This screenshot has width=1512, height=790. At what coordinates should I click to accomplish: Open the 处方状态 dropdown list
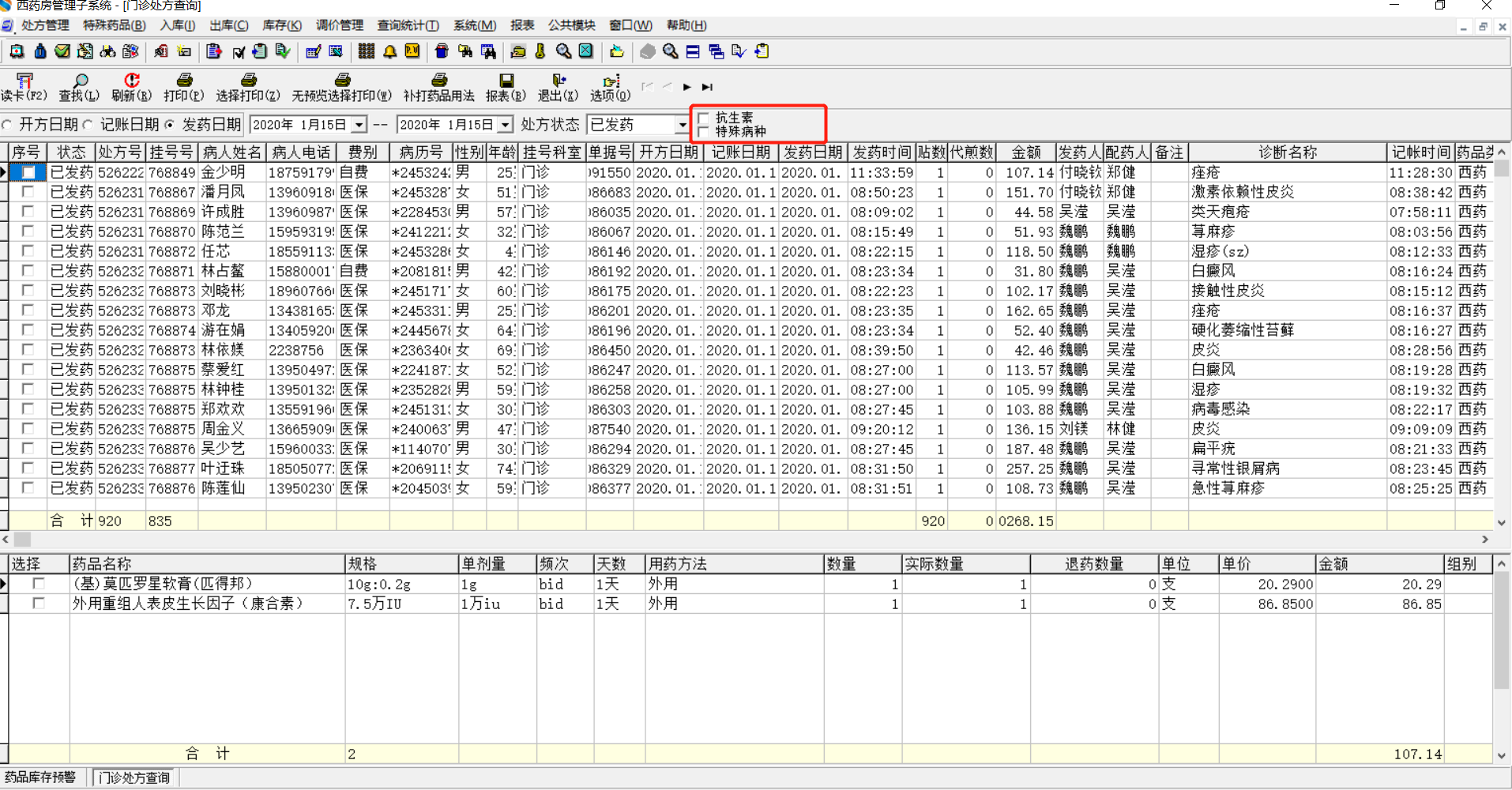[x=682, y=125]
